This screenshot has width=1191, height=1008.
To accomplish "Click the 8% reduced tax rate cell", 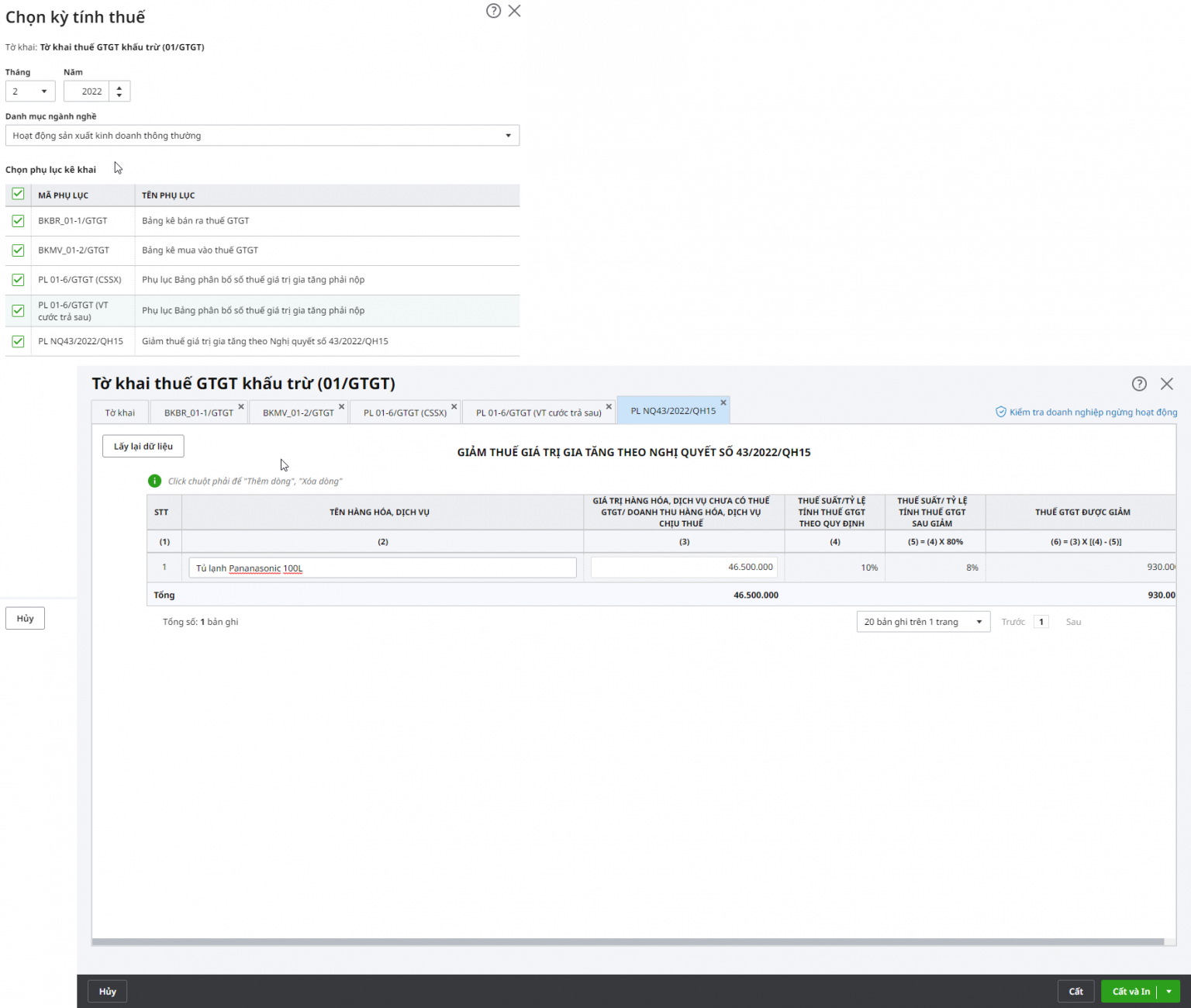I will tap(935, 568).
